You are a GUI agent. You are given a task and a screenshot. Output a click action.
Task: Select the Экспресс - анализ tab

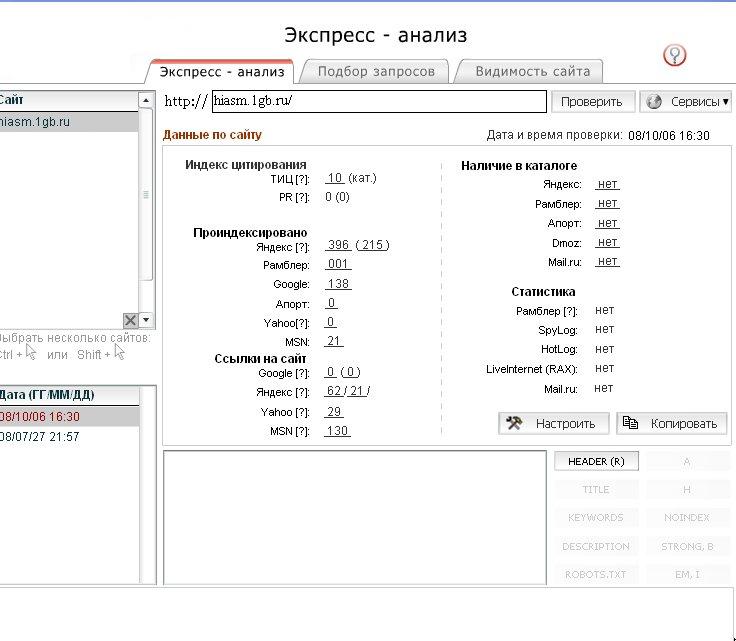tap(222, 71)
